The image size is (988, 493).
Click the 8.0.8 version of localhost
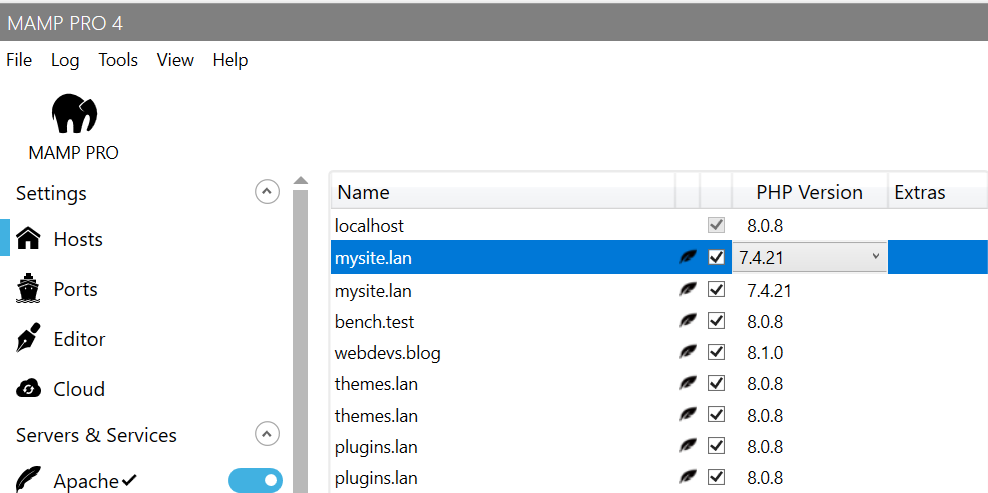tap(765, 226)
